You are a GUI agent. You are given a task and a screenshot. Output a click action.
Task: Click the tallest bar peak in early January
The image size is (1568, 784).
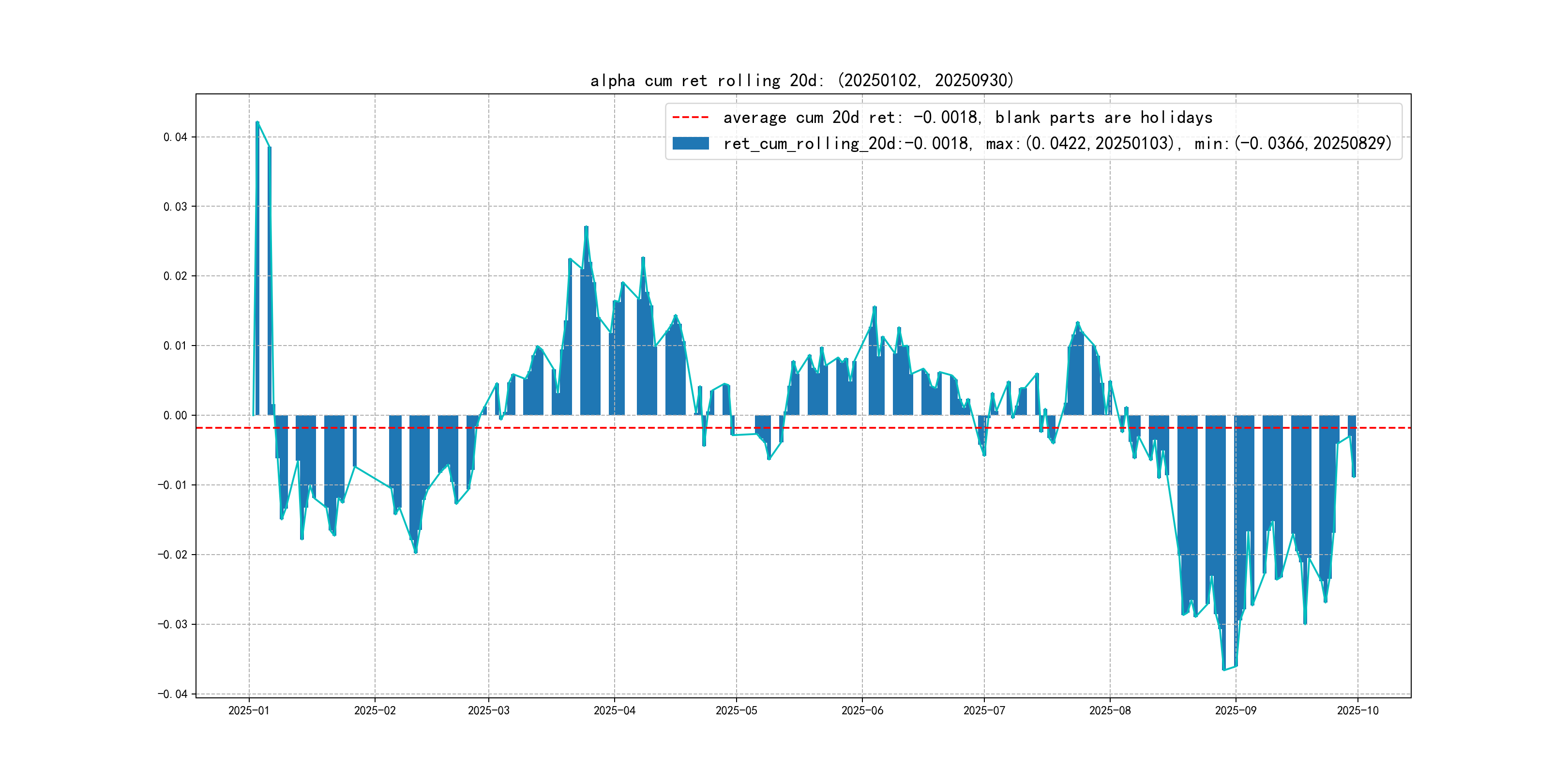[x=257, y=125]
